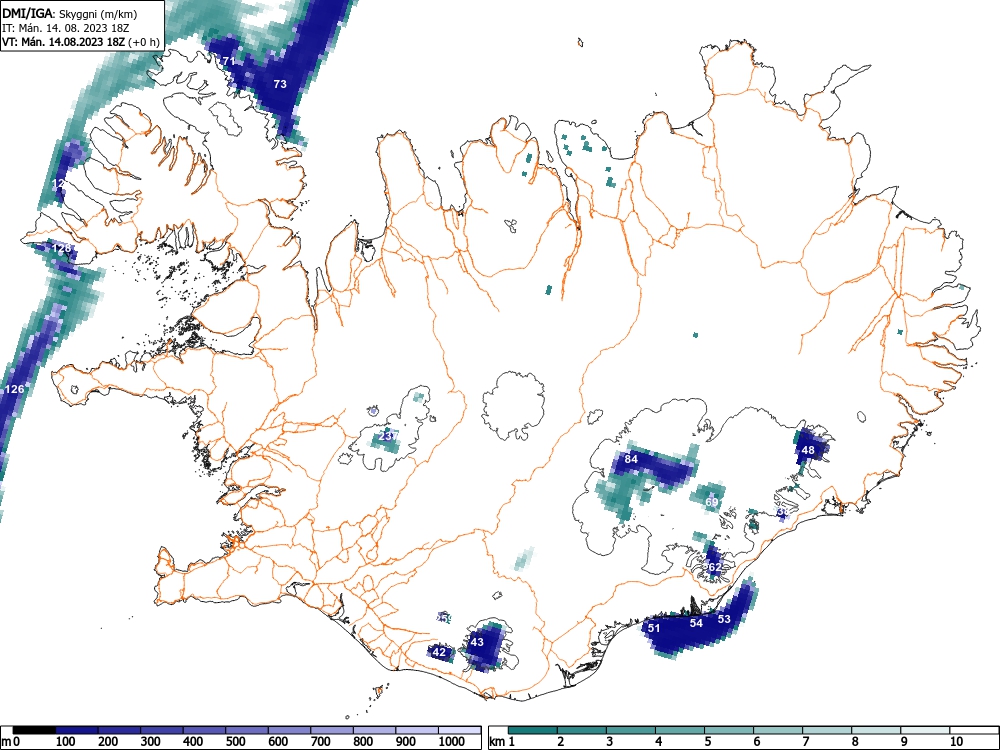Click the 69 value on teal patch
Image resolution: width=1000 pixels, height=750 pixels.
point(712,502)
